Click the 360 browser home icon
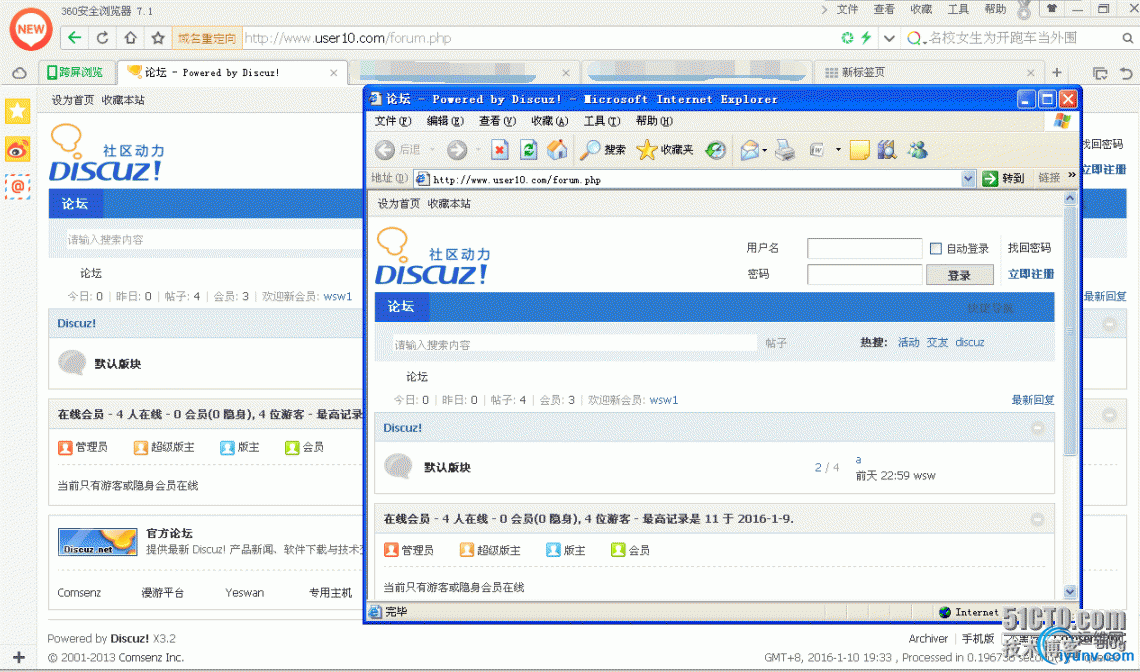The image size is (1140, 672). [130, 38]
